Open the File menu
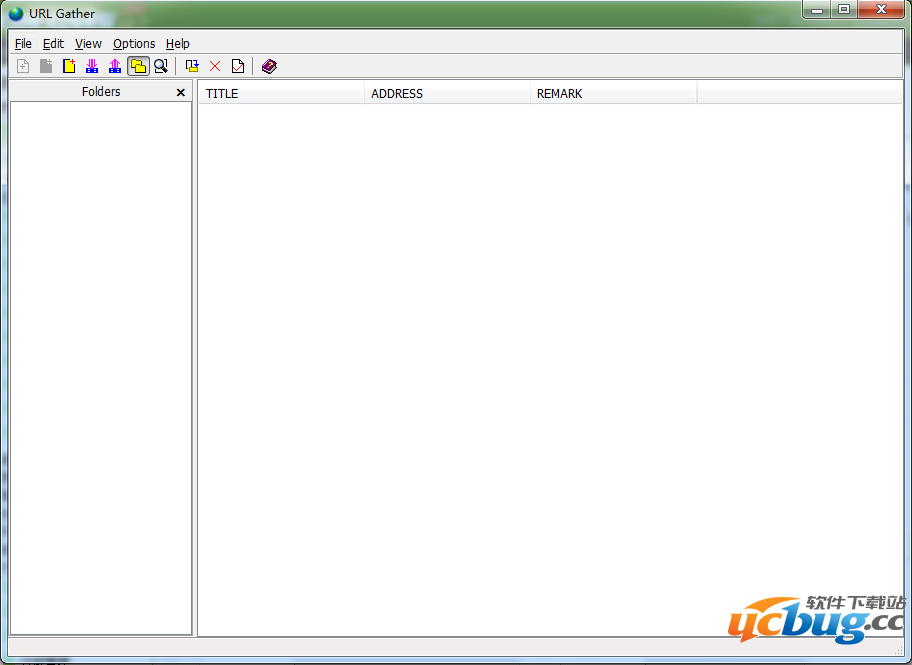 [x=23, y=44]
